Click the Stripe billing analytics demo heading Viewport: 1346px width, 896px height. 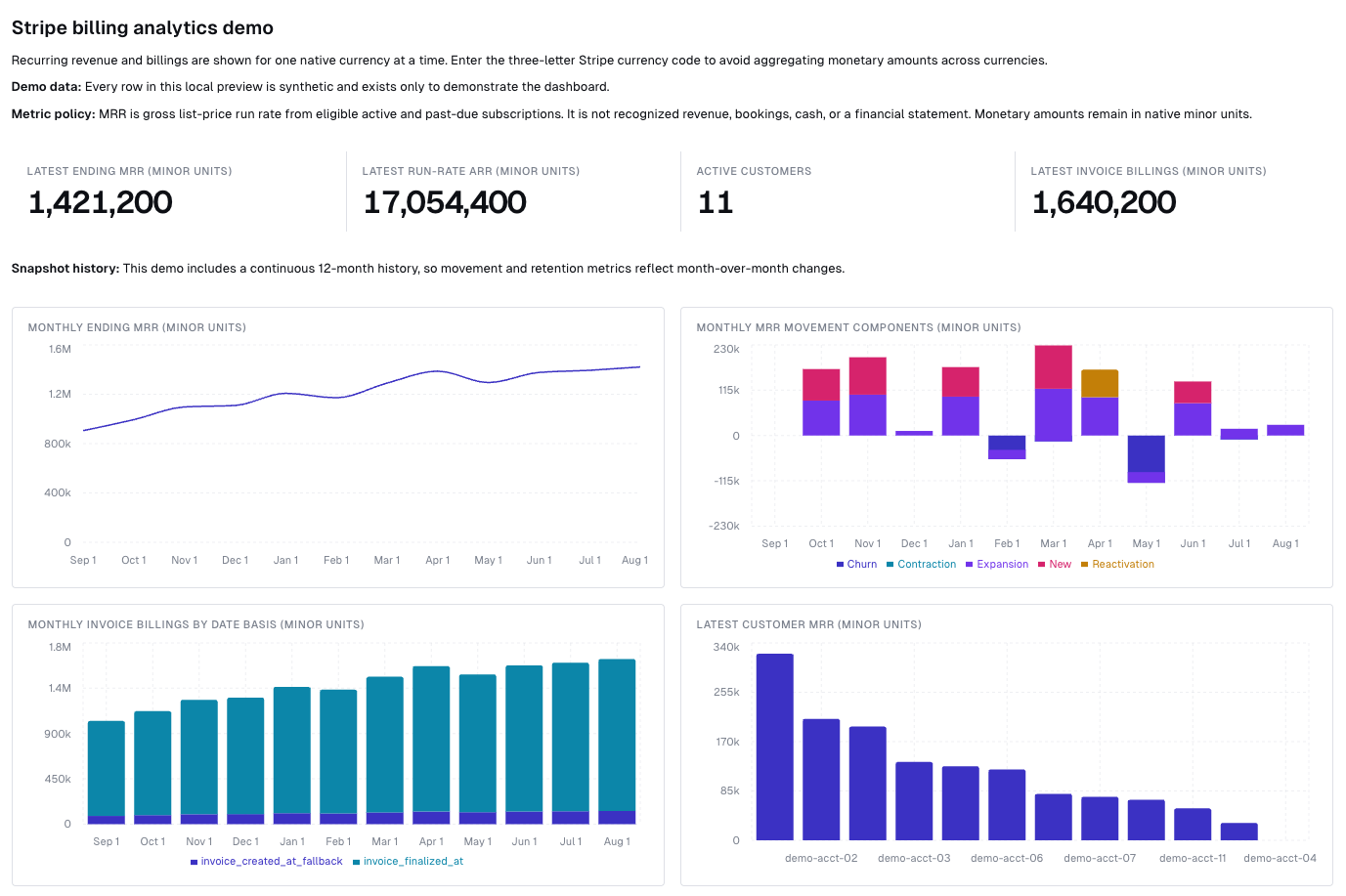(x=143, y=28)
